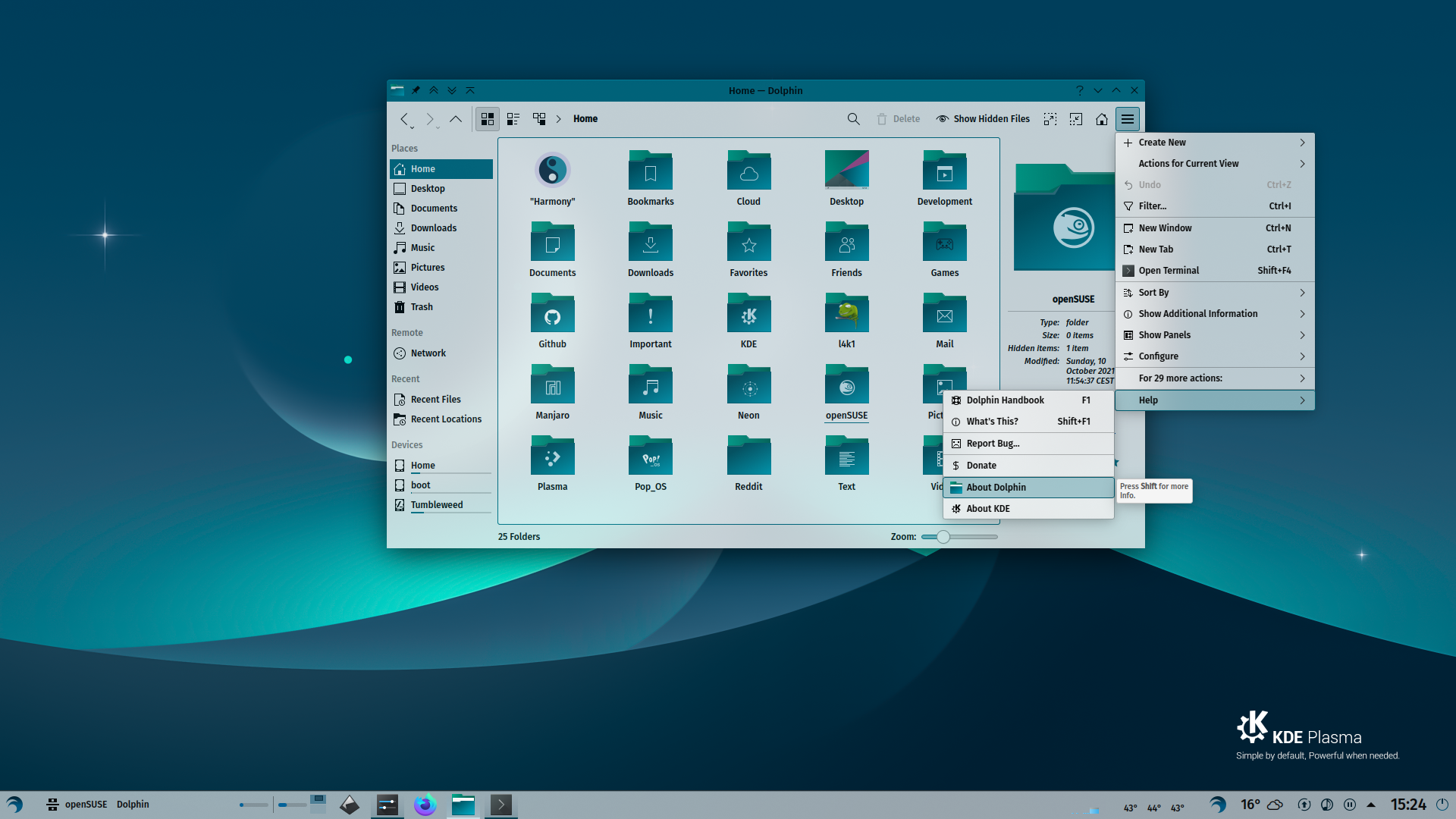Choose About KDE menu entry
Image resolution: width=1456 pixels, height=819 pixels.
coord(1028,509)
